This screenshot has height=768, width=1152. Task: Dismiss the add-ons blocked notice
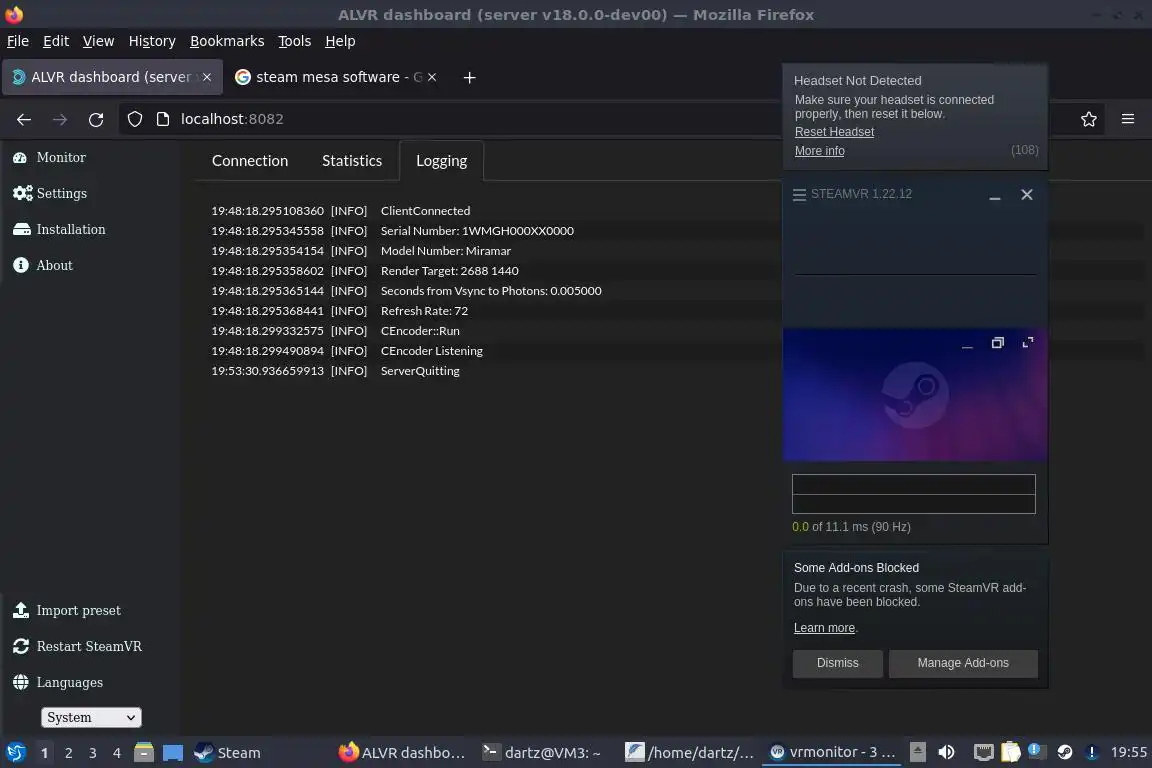click(x=838, y=663)
